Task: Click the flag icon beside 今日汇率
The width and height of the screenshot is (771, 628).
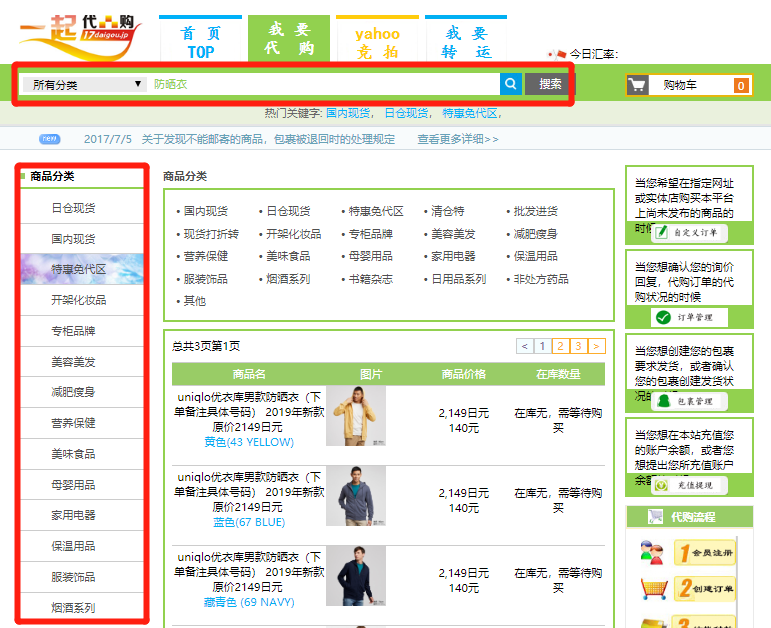Action: tap(557, 54)
